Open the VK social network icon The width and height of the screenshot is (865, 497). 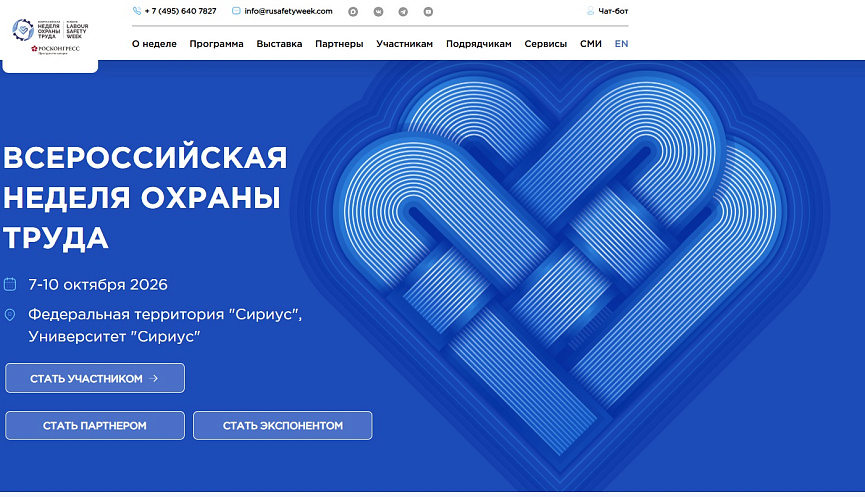(x=378, y=12)
